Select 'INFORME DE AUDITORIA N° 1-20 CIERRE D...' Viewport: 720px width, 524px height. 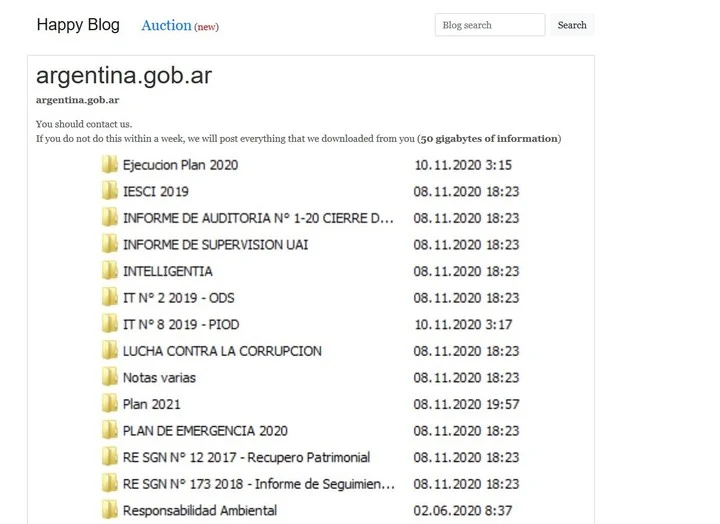pyautogui.click(x=258, y=218)
